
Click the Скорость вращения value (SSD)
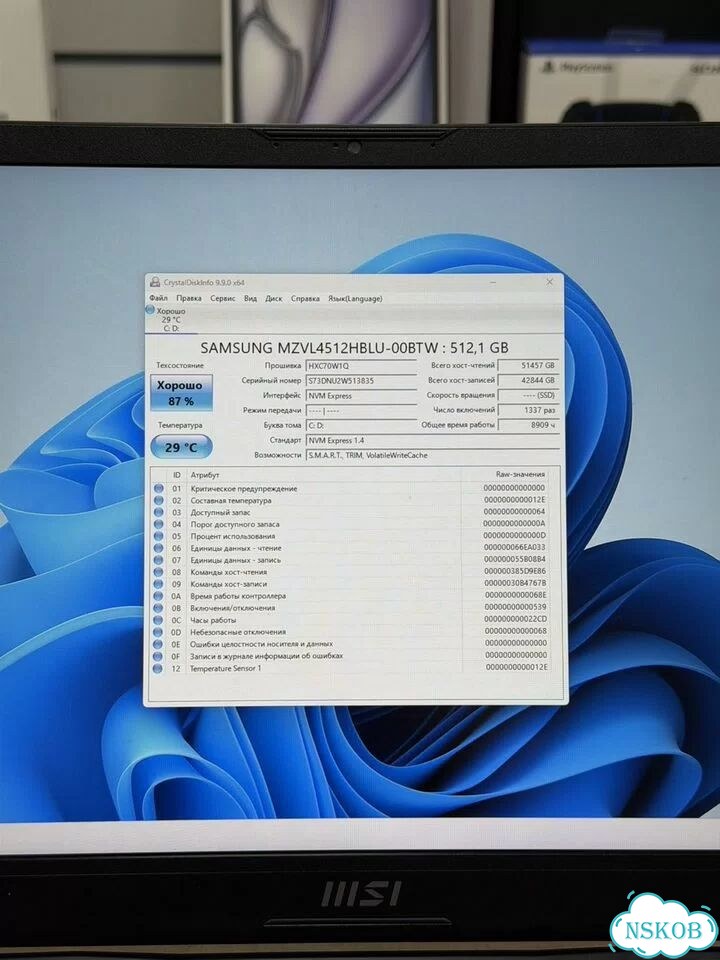click(x=528, y=395)
